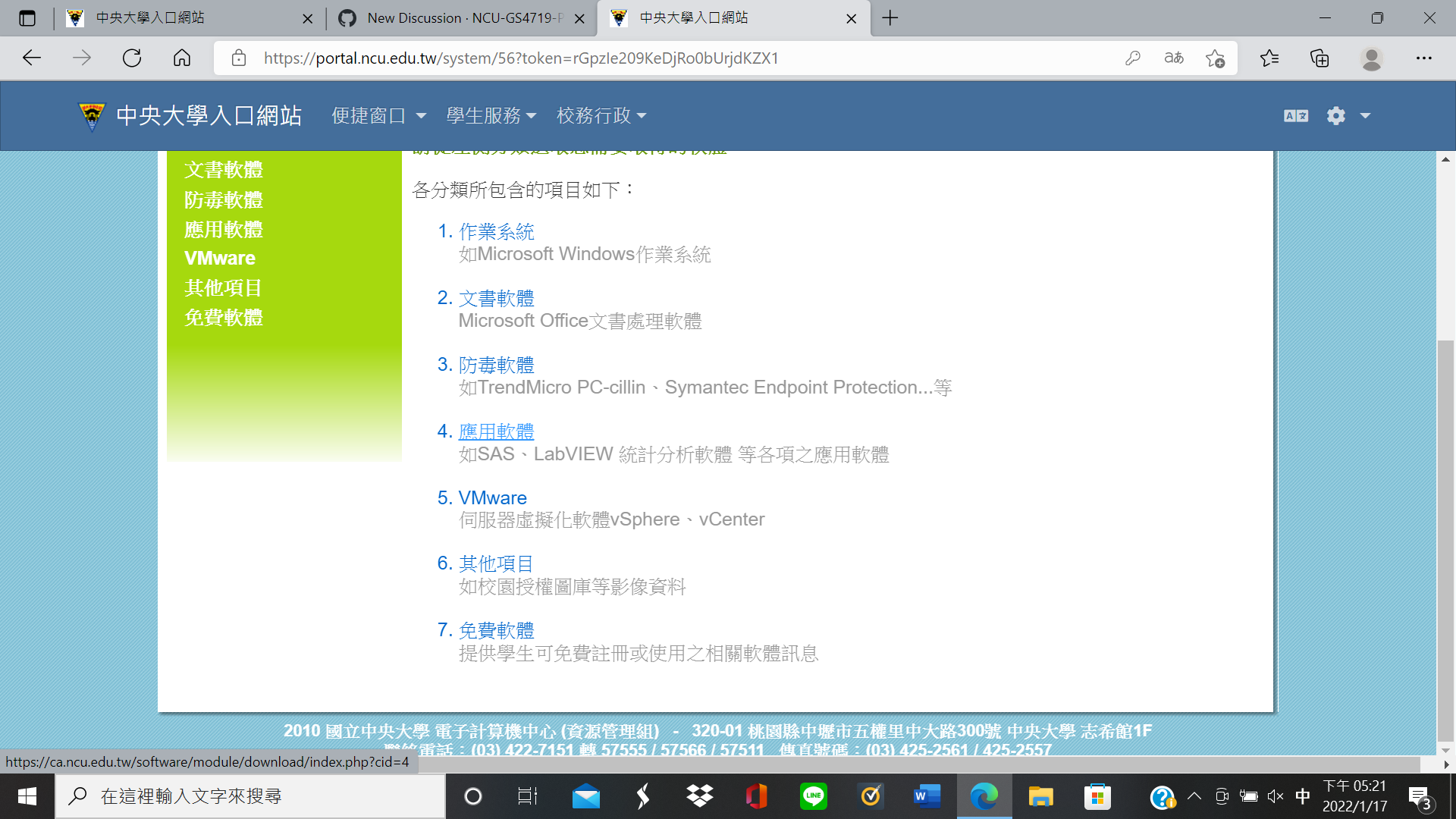Open the portal settings gear
The width and height of the screenshot is (1456, 819).
click(x=1335, y=115)
